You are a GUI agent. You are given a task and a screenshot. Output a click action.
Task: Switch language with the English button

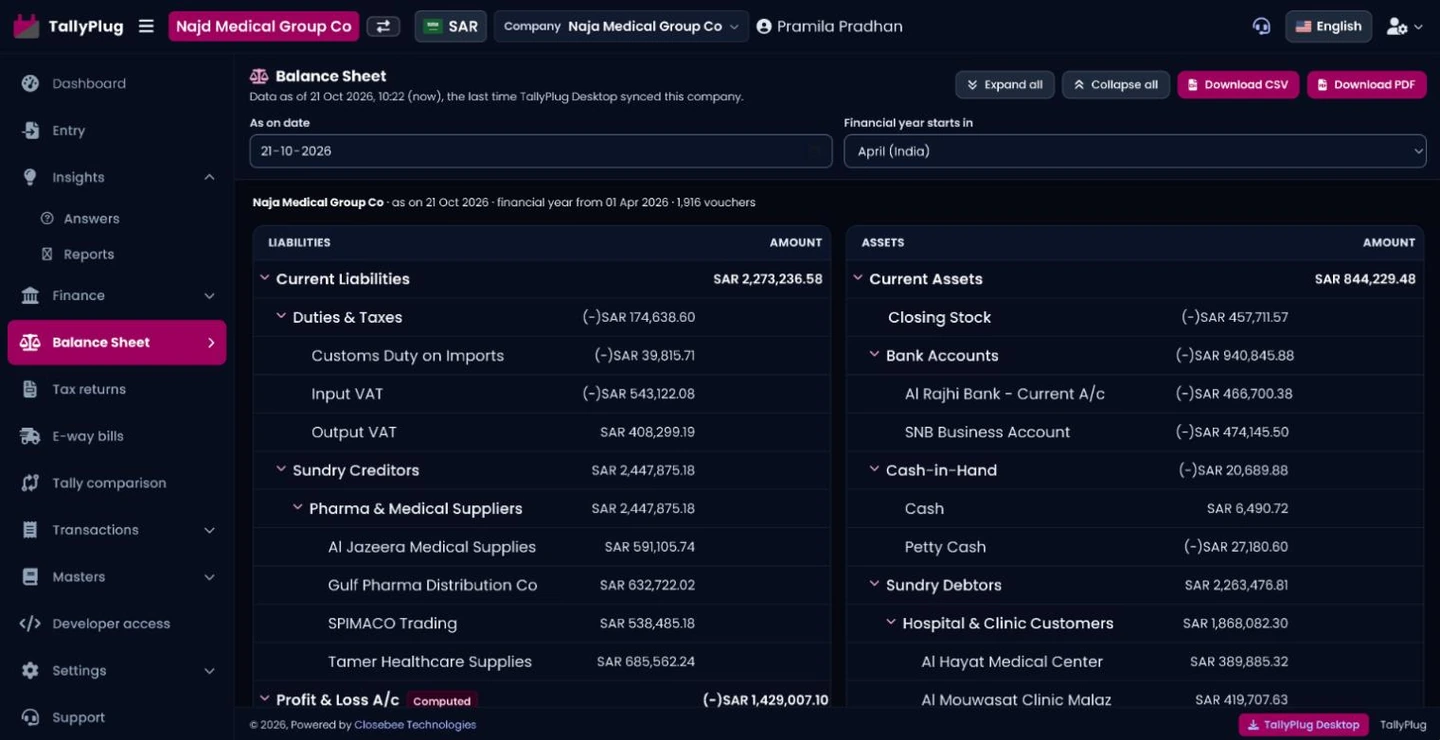click(1328, 26)
